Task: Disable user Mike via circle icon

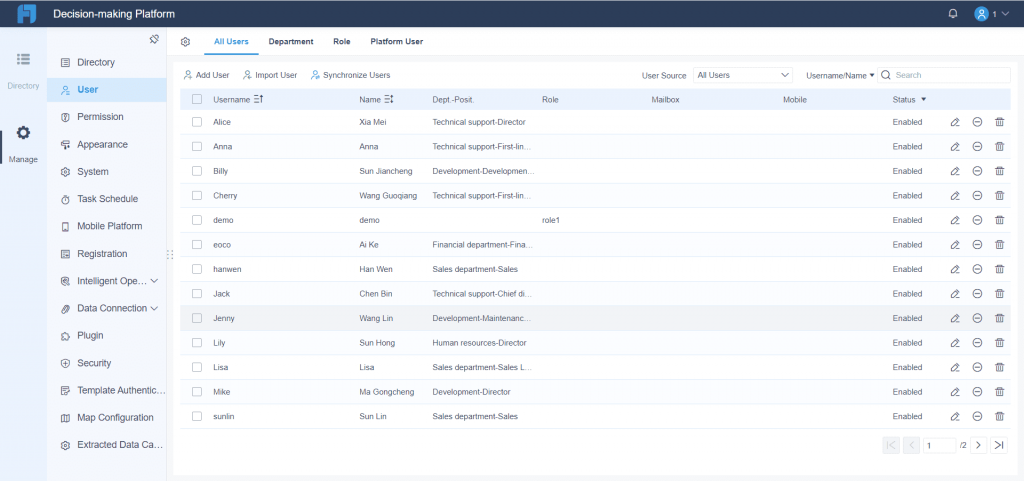Action: [x=977, y=392]
